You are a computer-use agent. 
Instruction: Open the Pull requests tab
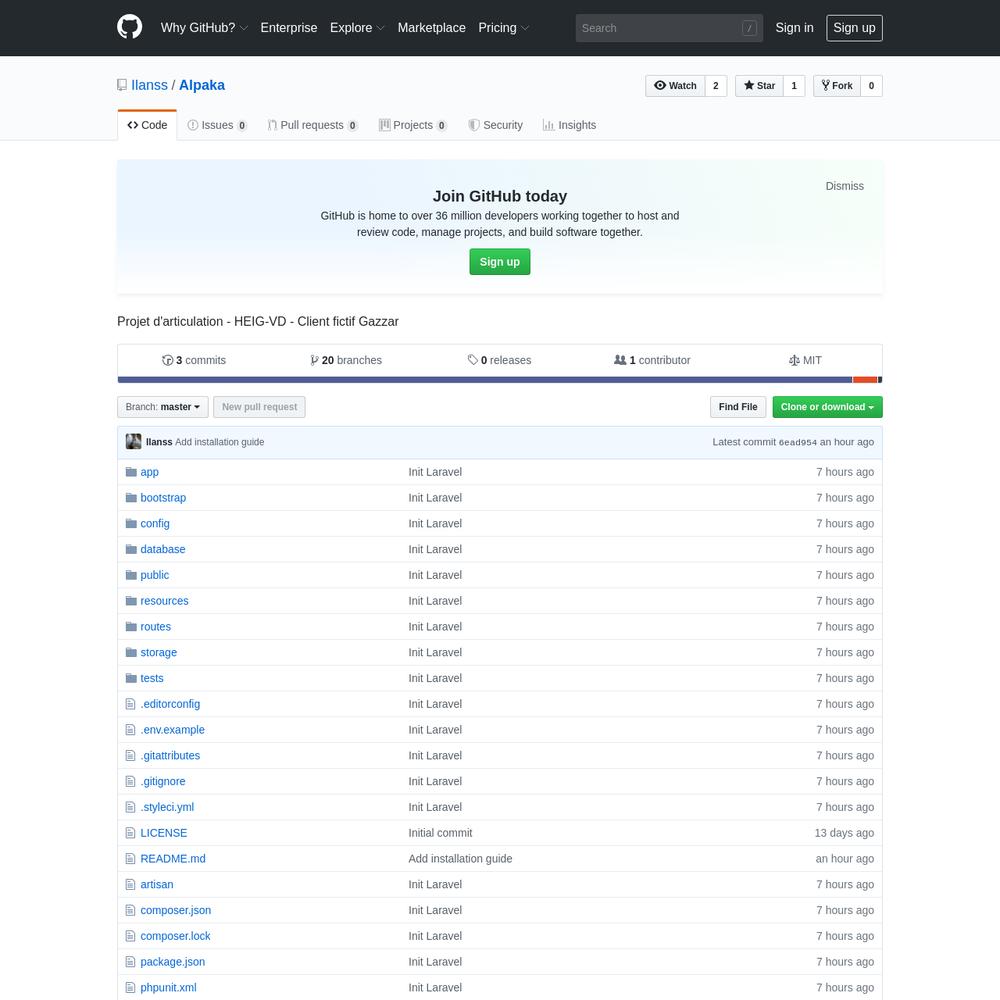click(312, 125)
